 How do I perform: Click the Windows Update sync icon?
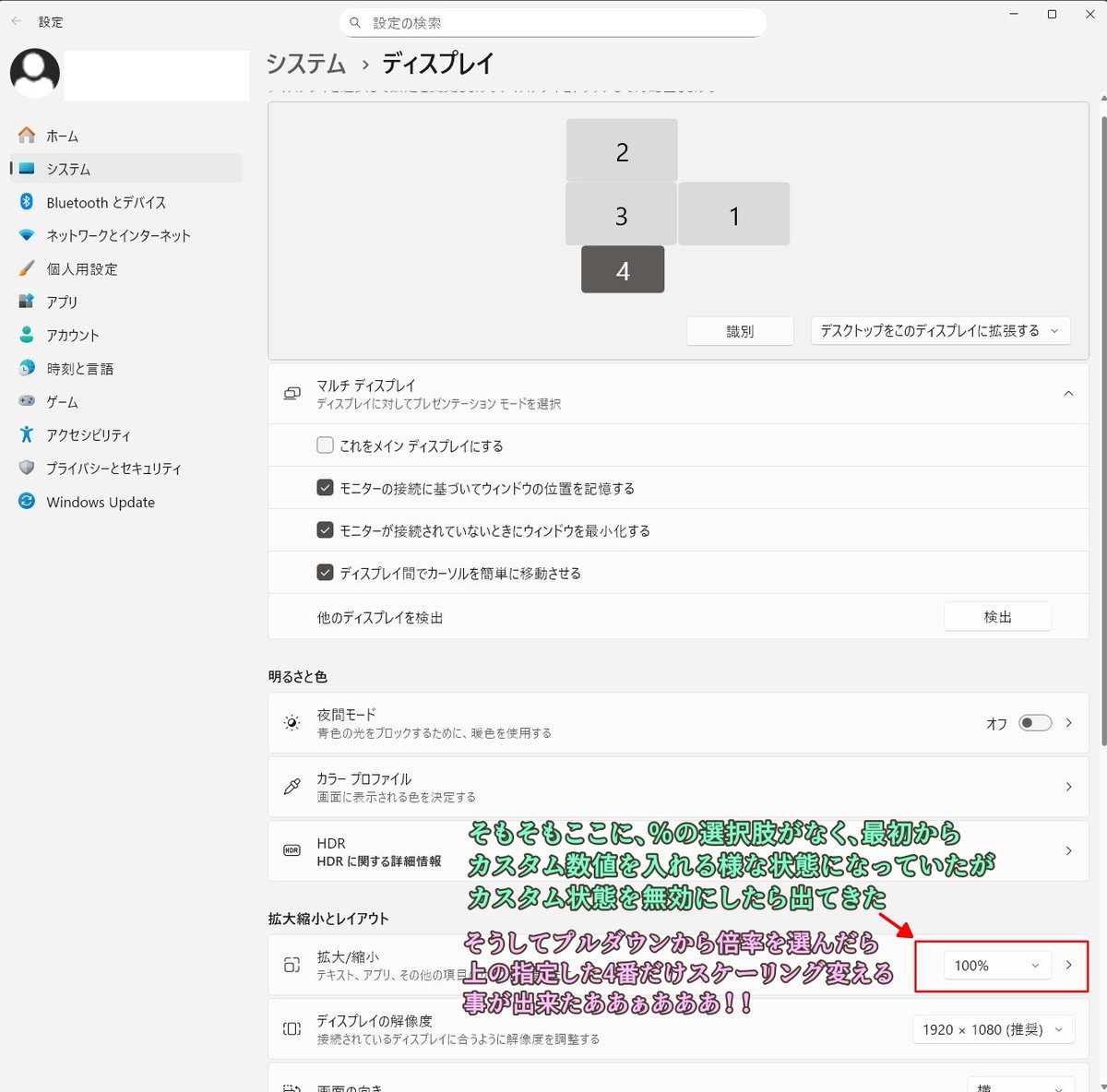click(27, 501)
